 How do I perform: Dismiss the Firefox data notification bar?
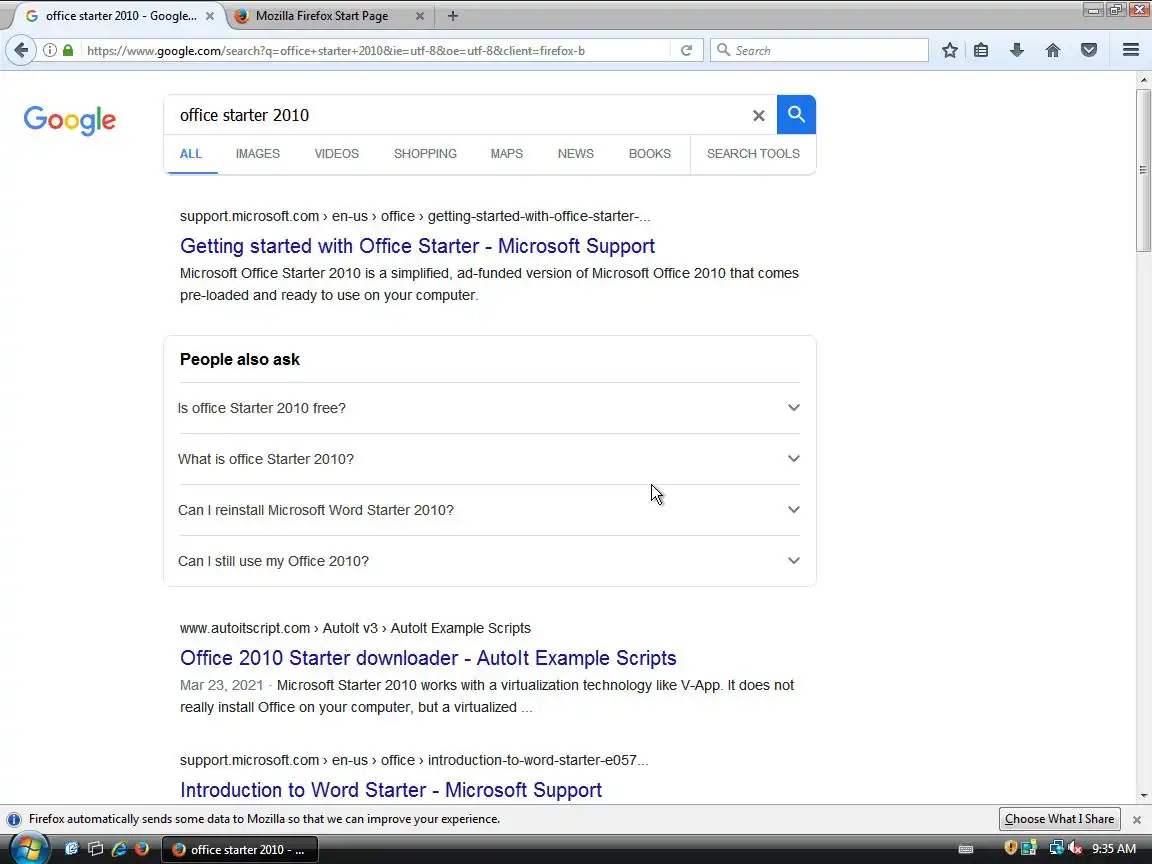pos(1137,819)
